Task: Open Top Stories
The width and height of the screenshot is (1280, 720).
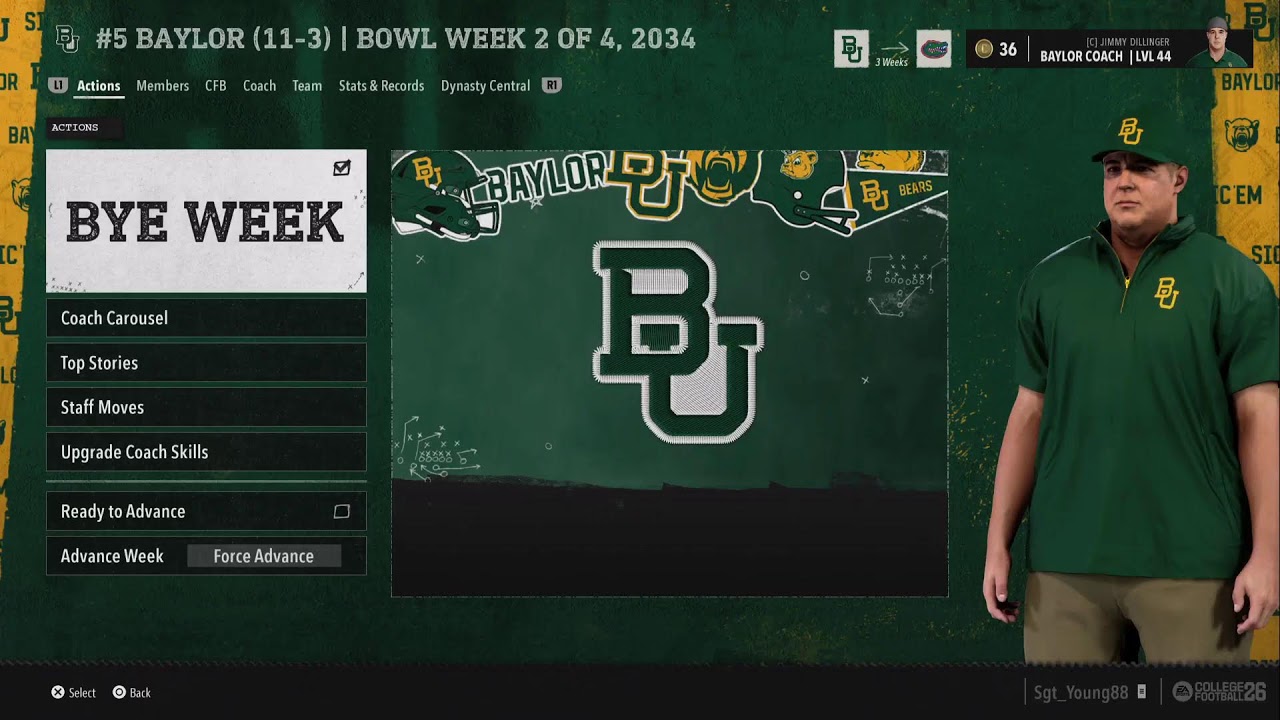Action: pos(206,363)
